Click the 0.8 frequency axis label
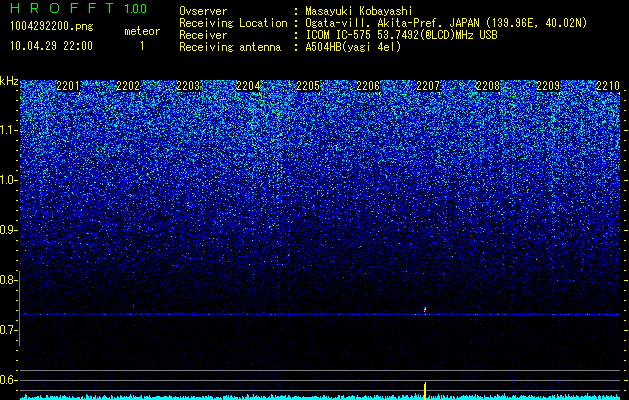Viewport: 629px width, 400px height. click(x=8, y=280)
